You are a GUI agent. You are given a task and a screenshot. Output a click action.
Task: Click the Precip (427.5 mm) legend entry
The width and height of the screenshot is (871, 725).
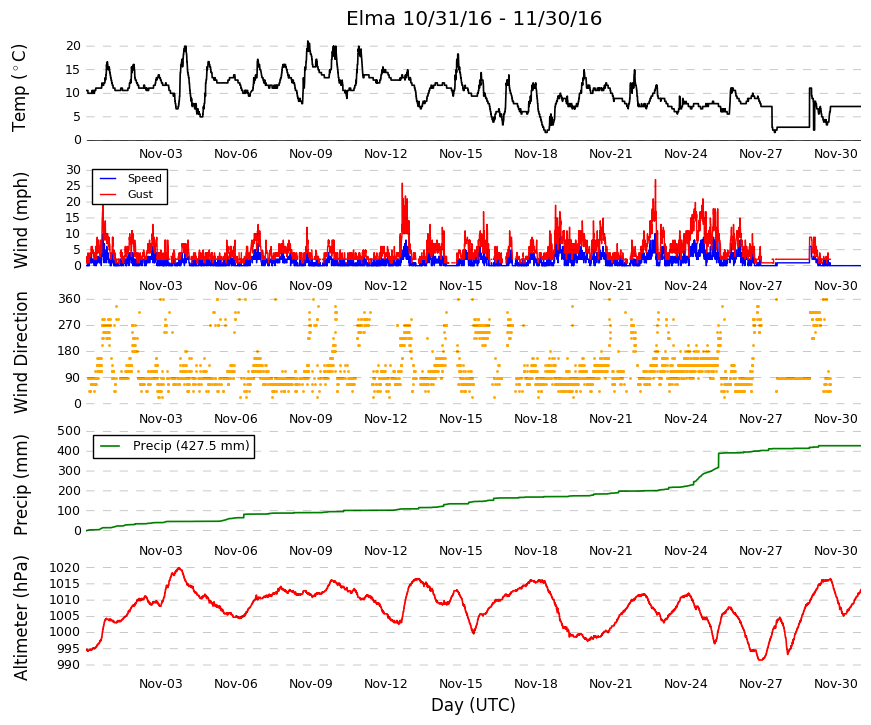174,446
